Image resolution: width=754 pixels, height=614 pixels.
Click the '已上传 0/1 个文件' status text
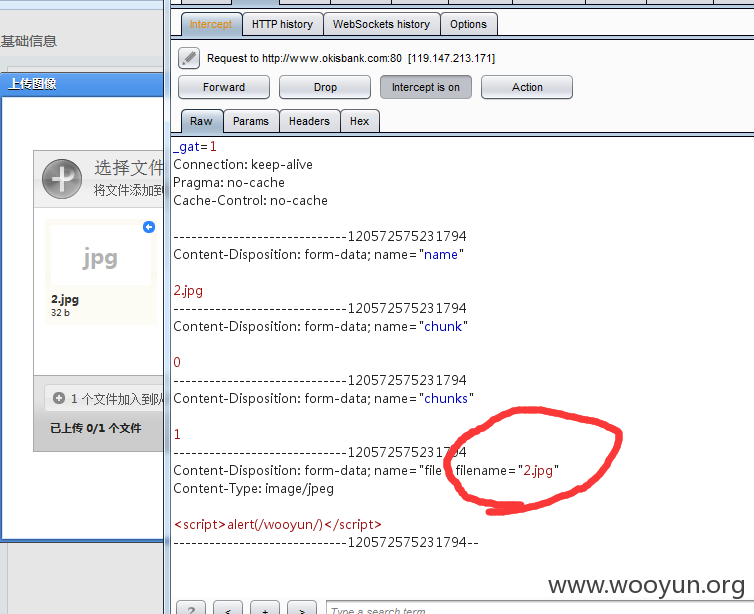pyautogui.click(x=96, y=428)
